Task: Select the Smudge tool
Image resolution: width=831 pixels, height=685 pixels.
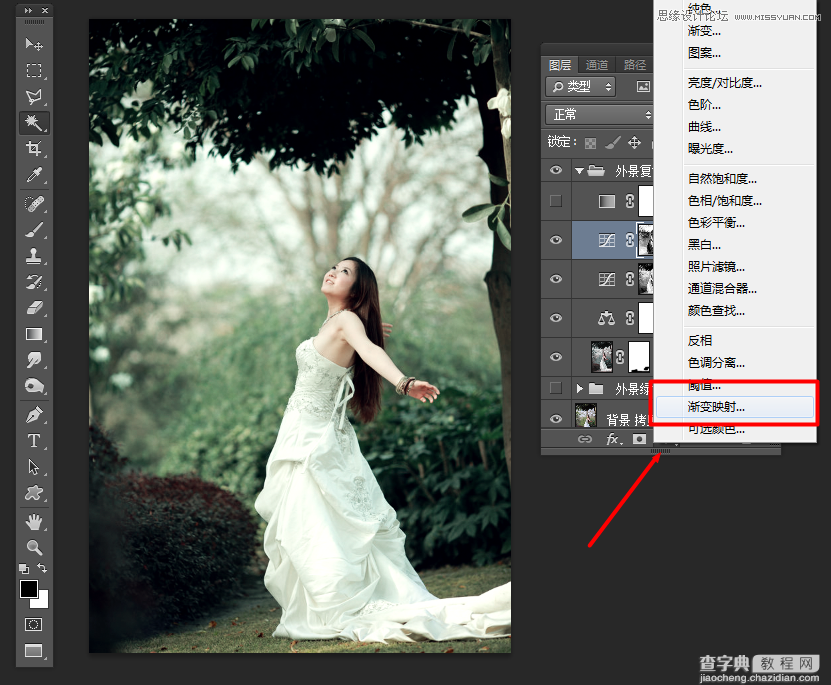Action: tap(34, 360)
